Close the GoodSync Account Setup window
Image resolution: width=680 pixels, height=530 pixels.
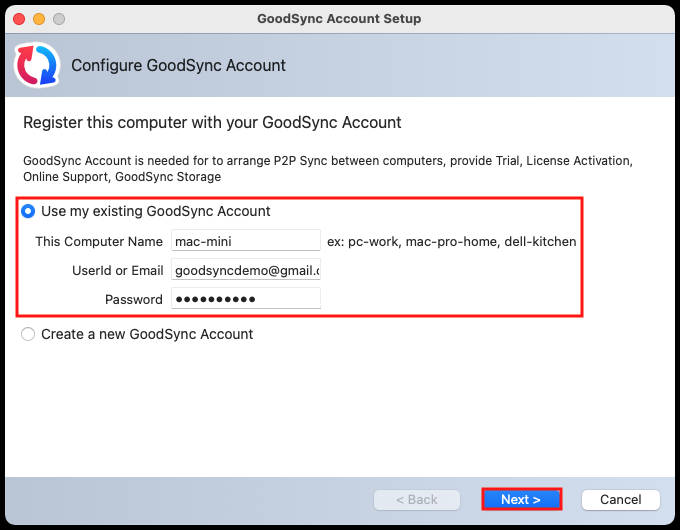(x=19, y=19)
